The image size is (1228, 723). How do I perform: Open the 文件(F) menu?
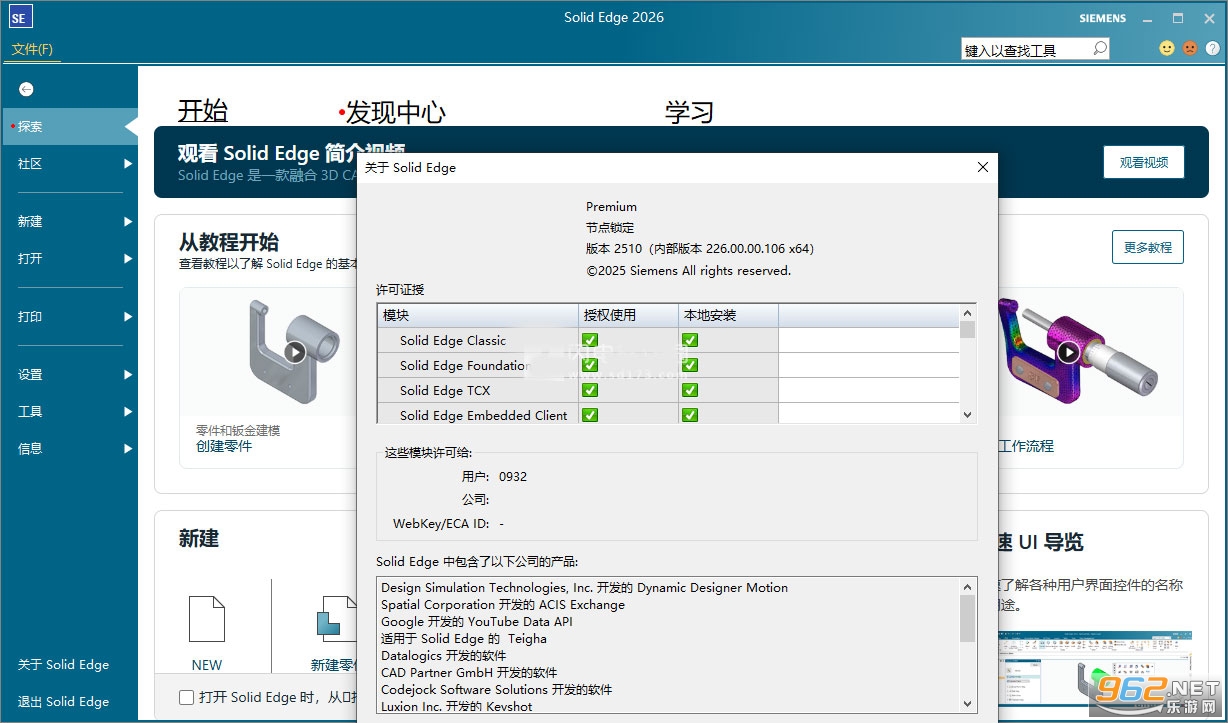(33, 49)
